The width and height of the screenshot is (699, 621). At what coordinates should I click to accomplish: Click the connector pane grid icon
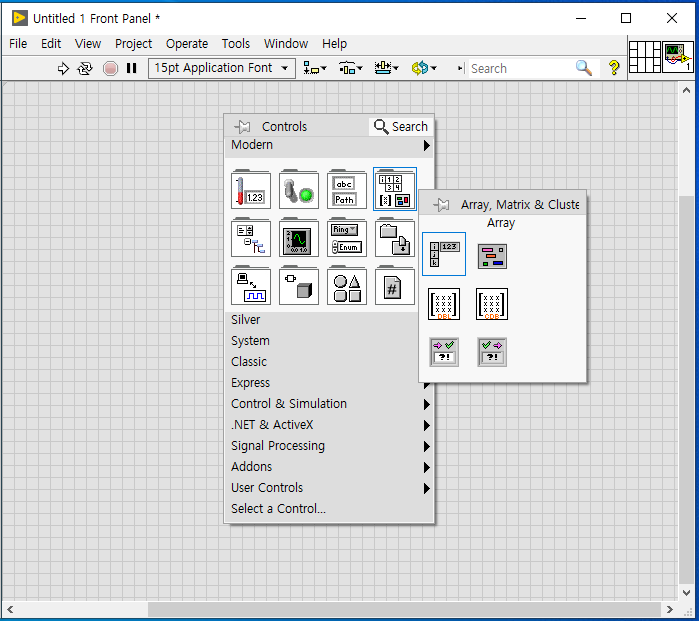coord(645,57)
